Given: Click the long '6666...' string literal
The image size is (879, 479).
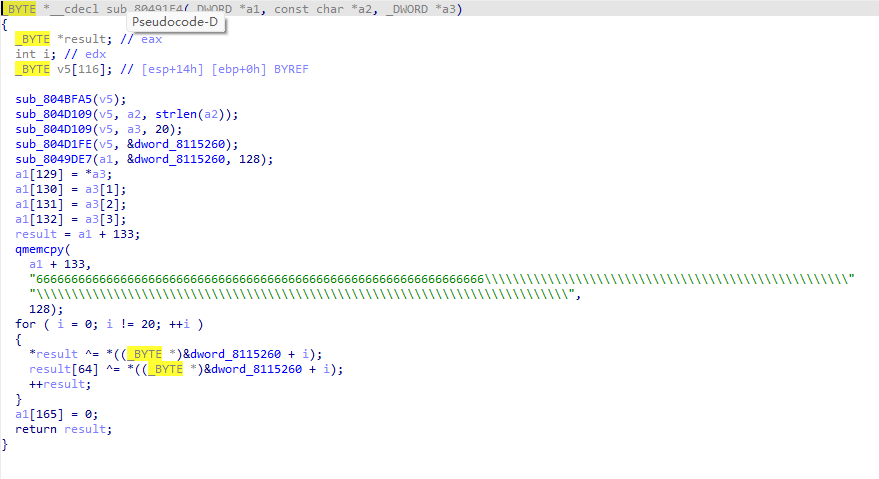Looking at the screenshot, I should click(x=442, y=279).
